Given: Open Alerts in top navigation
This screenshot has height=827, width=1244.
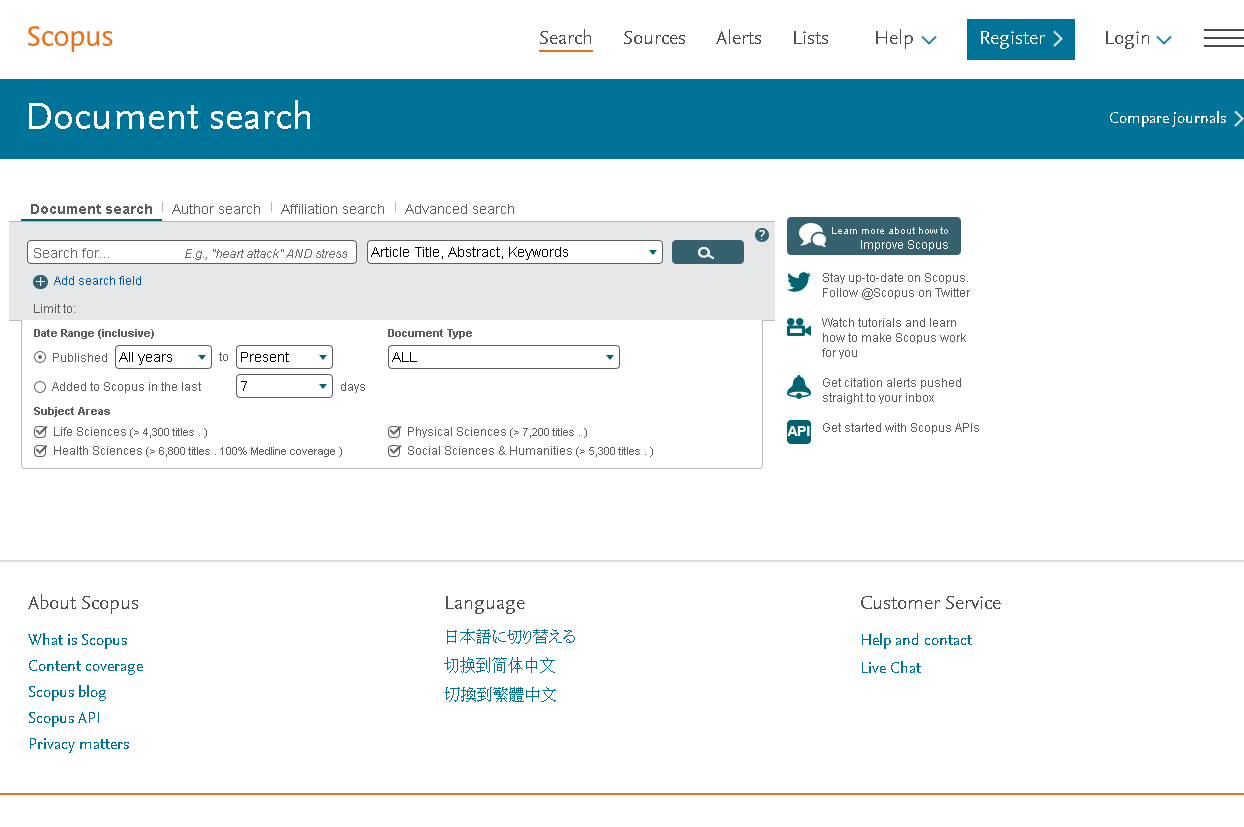Looking at the screenshot, I should click(x=739, y=38).
